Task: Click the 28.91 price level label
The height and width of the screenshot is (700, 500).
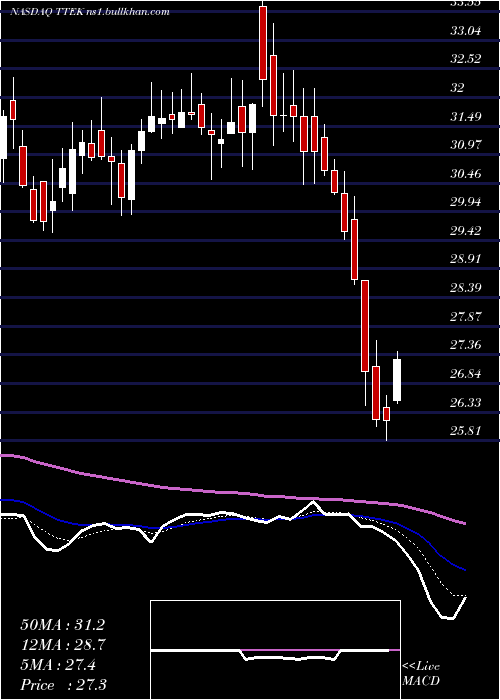Action: pos(466,259)
